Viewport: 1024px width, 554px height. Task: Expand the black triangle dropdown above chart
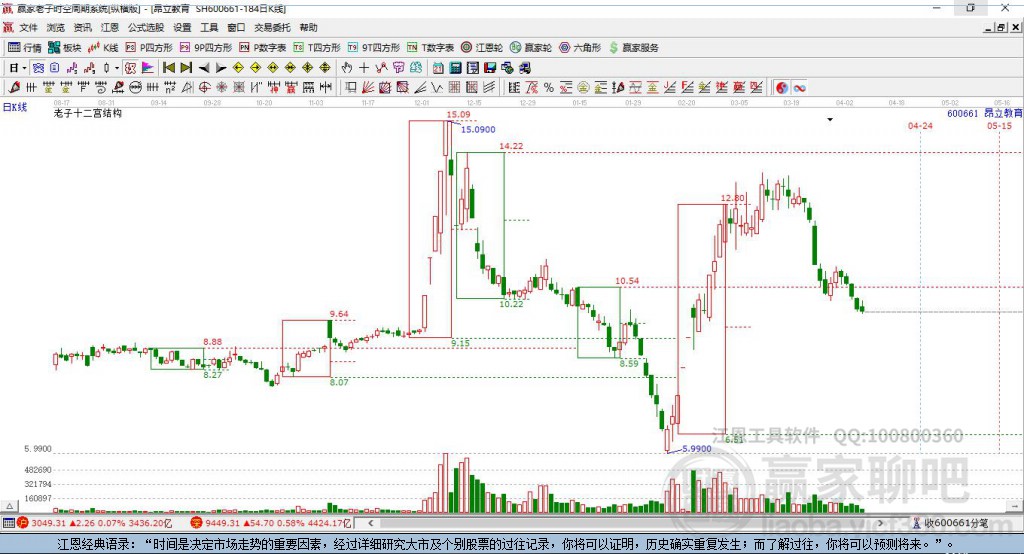point(830,120)
